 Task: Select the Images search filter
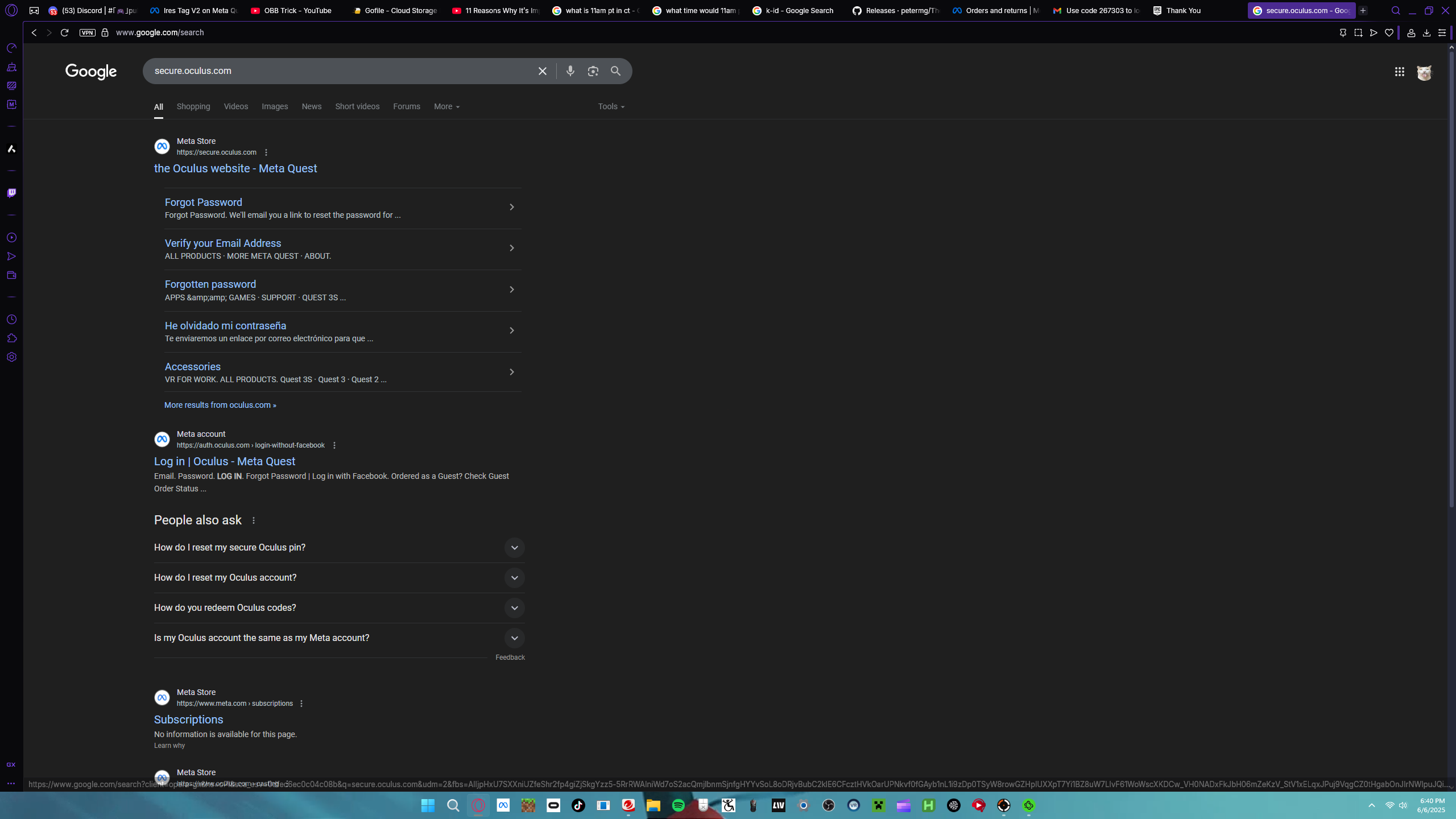click(275, 106)
